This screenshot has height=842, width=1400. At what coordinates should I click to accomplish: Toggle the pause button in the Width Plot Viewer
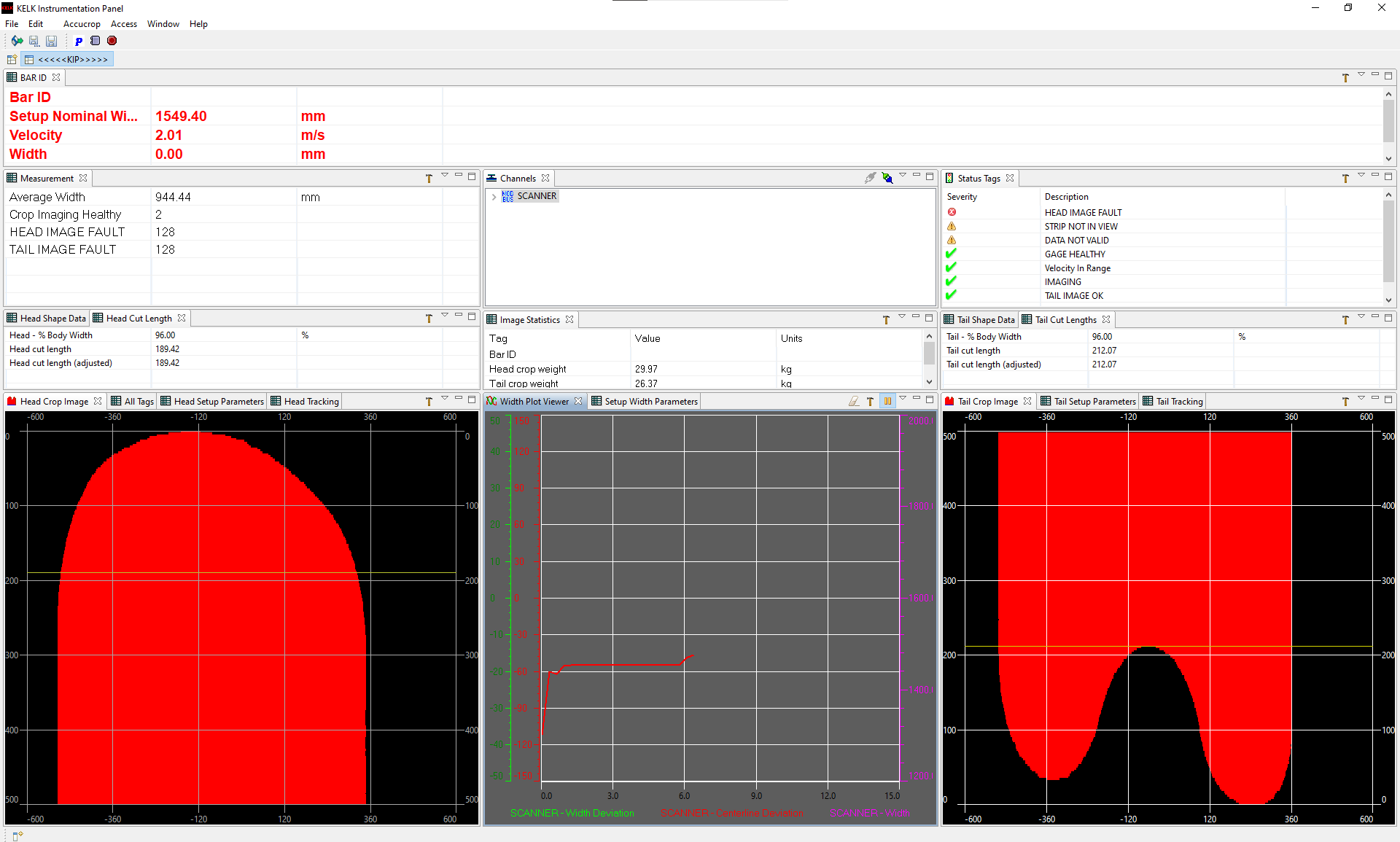tap(887, 401)
